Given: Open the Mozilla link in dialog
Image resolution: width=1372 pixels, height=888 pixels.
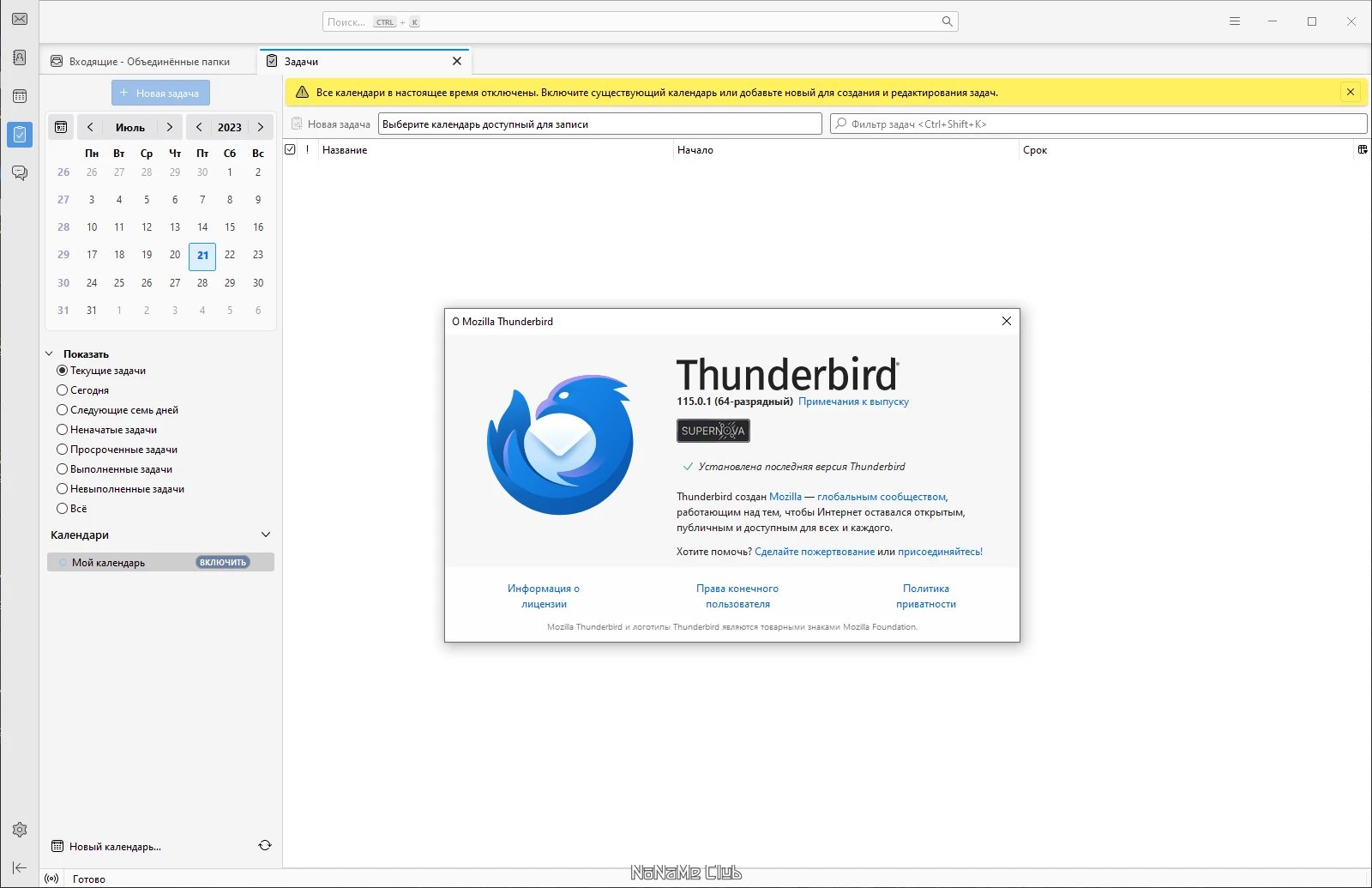Looking at the screenshot, I should (785, 497).
